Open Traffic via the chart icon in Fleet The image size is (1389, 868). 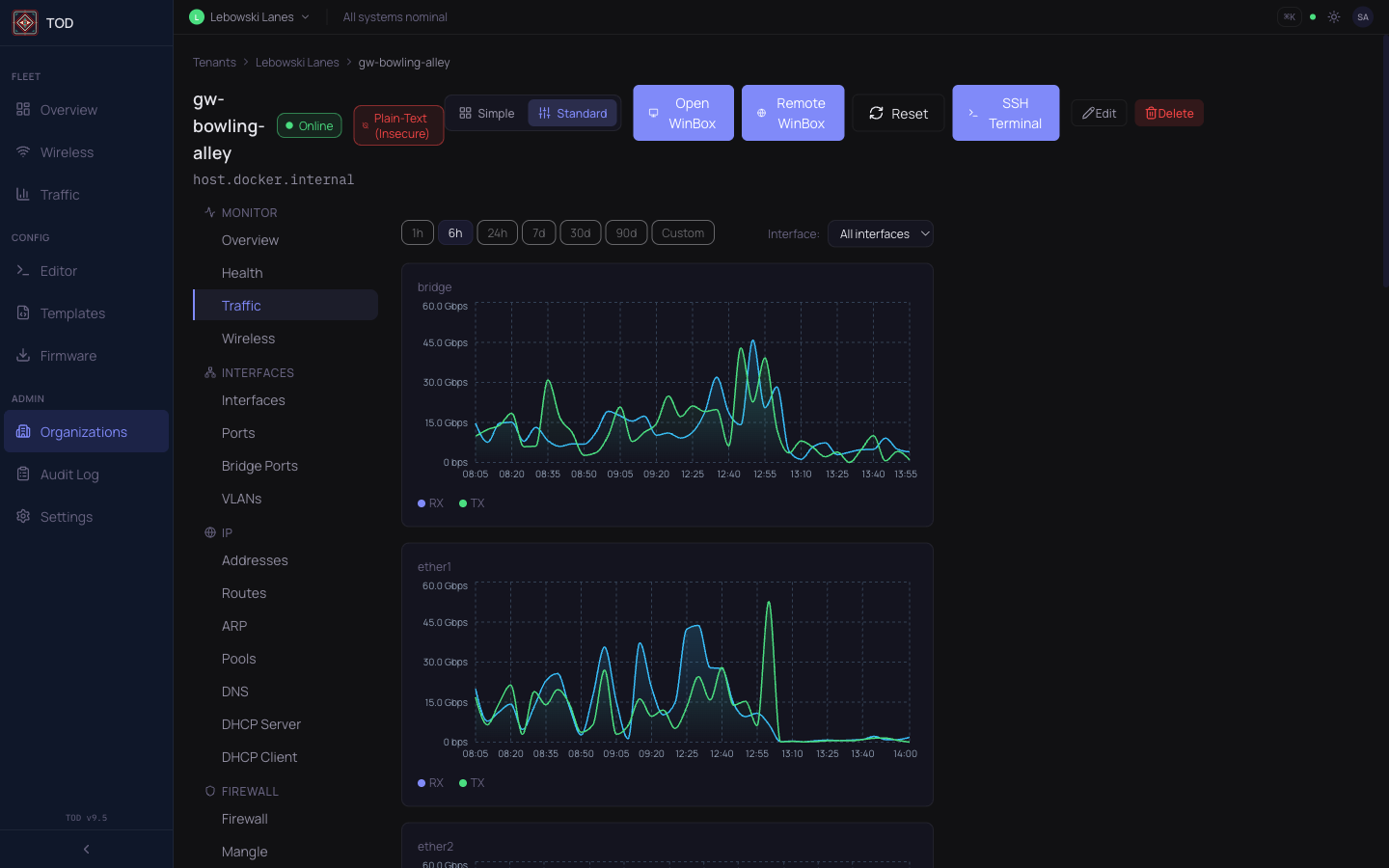[23, 194]
